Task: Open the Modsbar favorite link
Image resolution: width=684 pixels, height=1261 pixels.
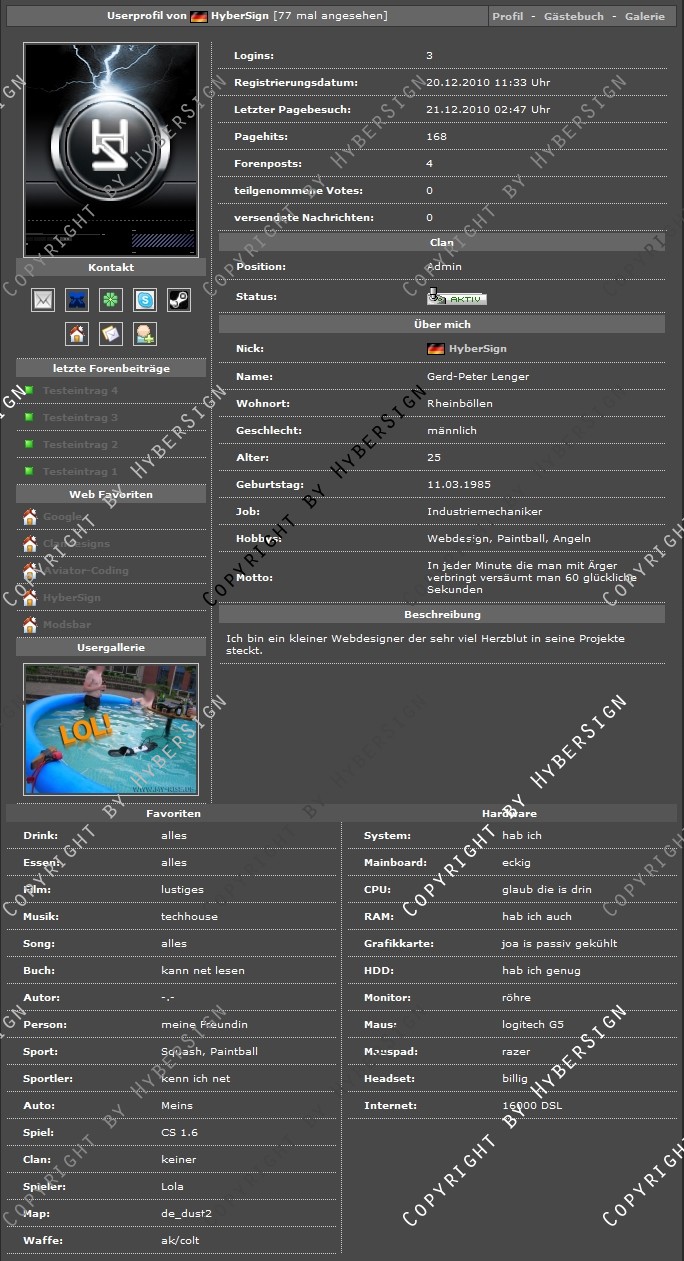Action: point(67,625)
